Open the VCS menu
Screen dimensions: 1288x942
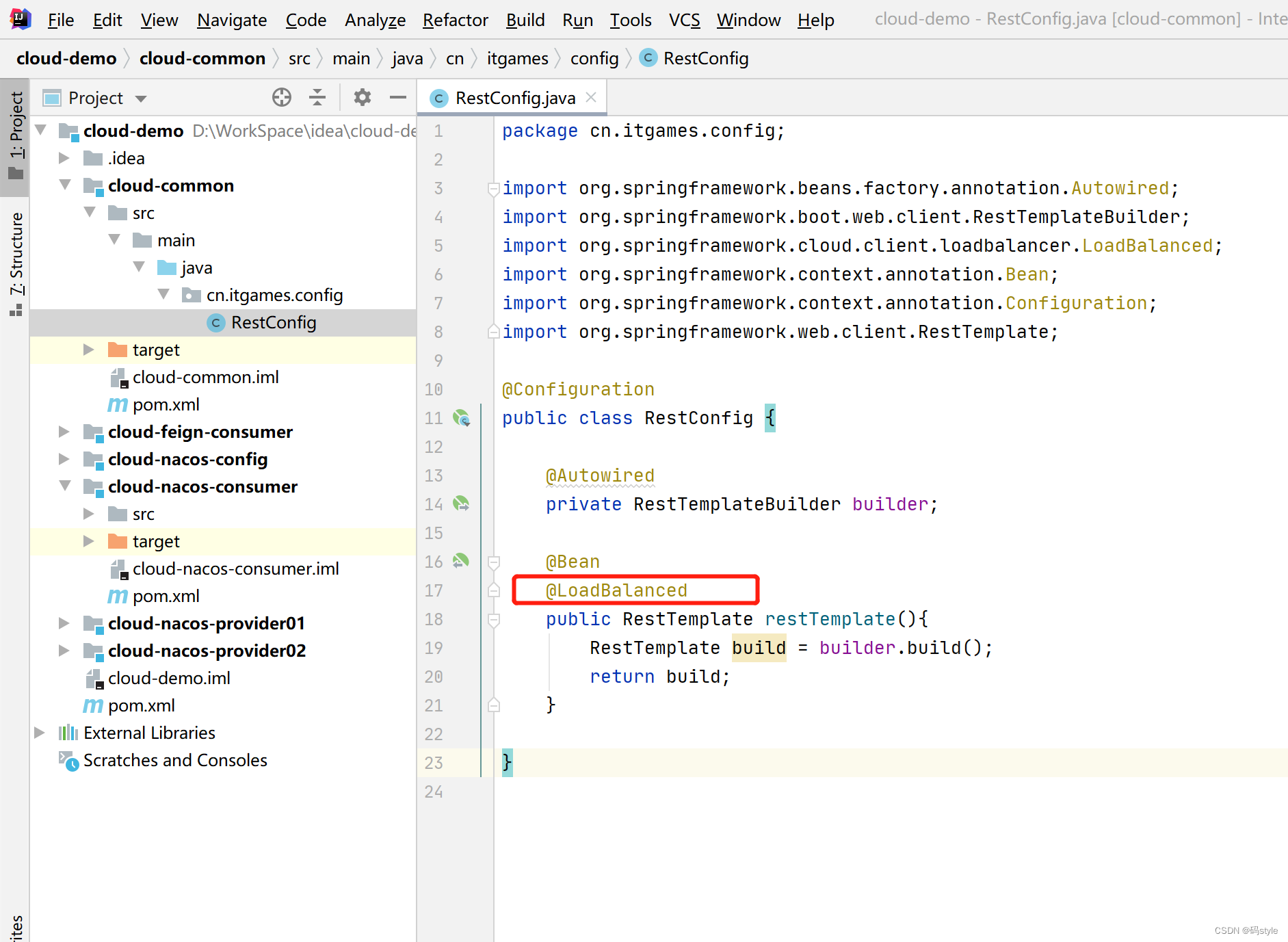[x=685, y=20]
